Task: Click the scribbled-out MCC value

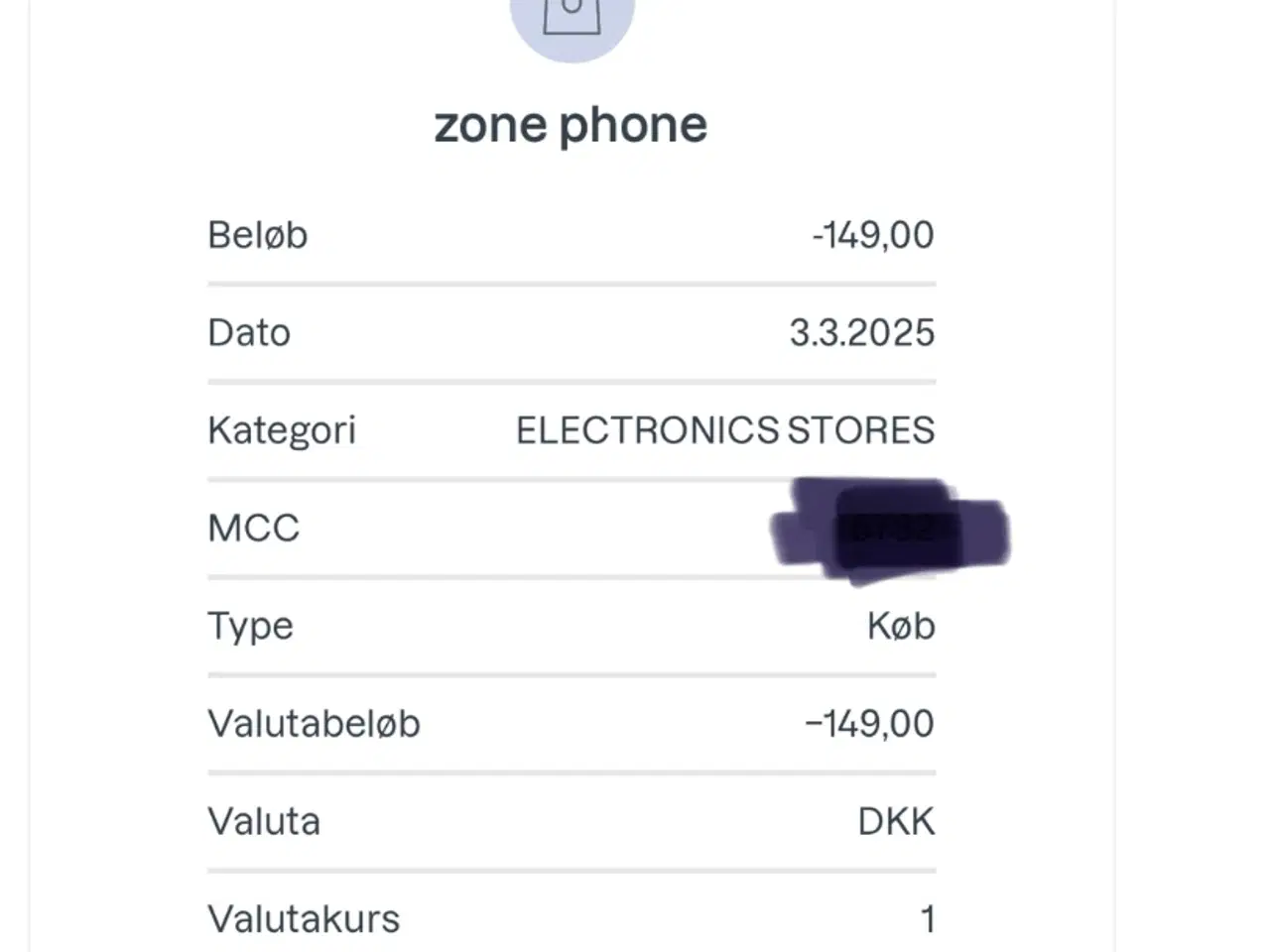Action: (891, 530)
